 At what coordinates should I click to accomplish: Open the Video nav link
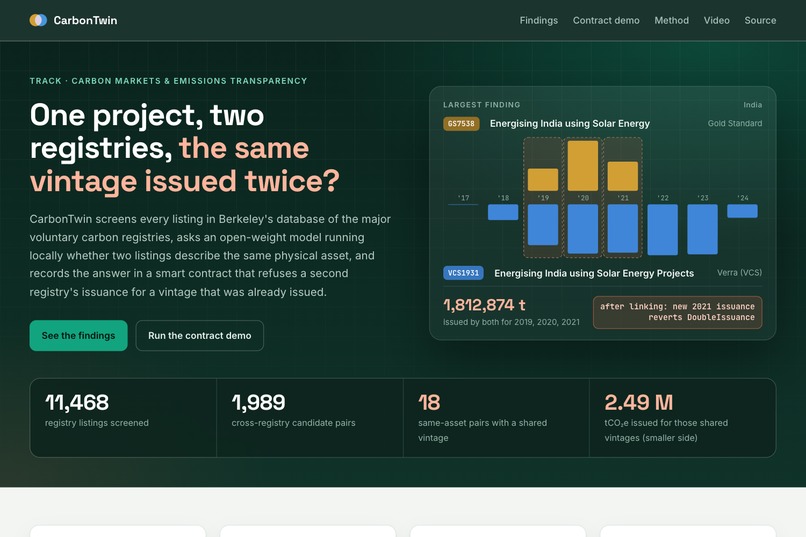click(717, 21)
